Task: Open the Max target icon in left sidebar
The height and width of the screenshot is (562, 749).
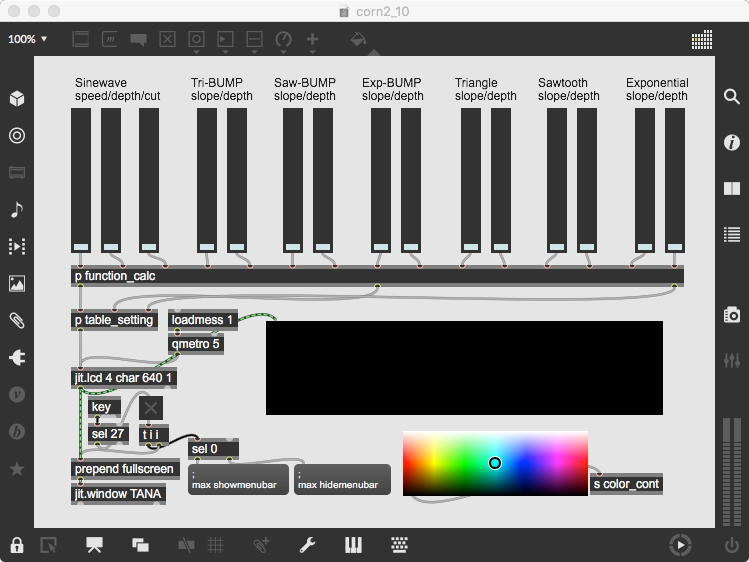Action: 17,136
